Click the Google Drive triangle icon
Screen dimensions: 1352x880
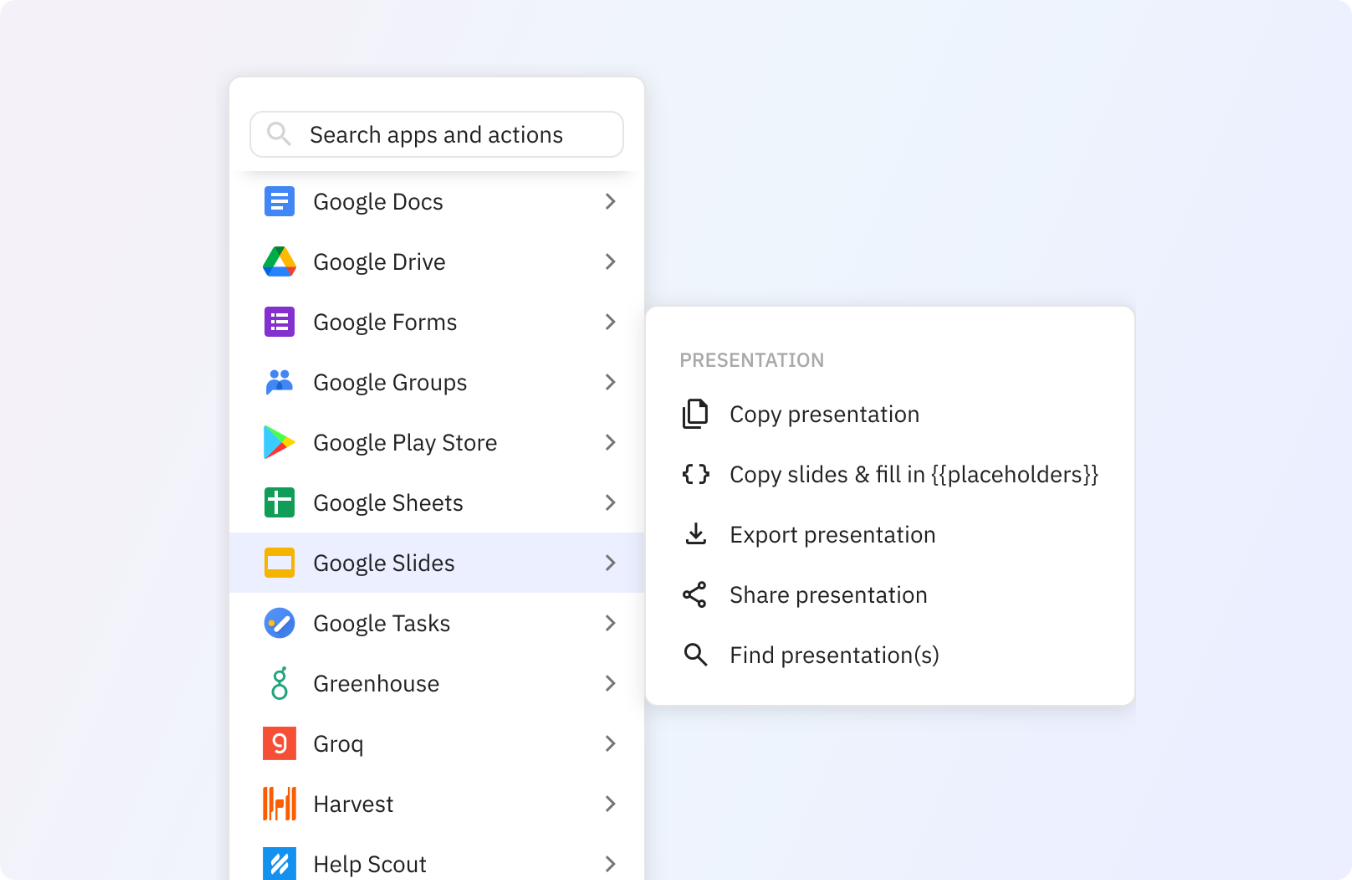tap(279, 262)
